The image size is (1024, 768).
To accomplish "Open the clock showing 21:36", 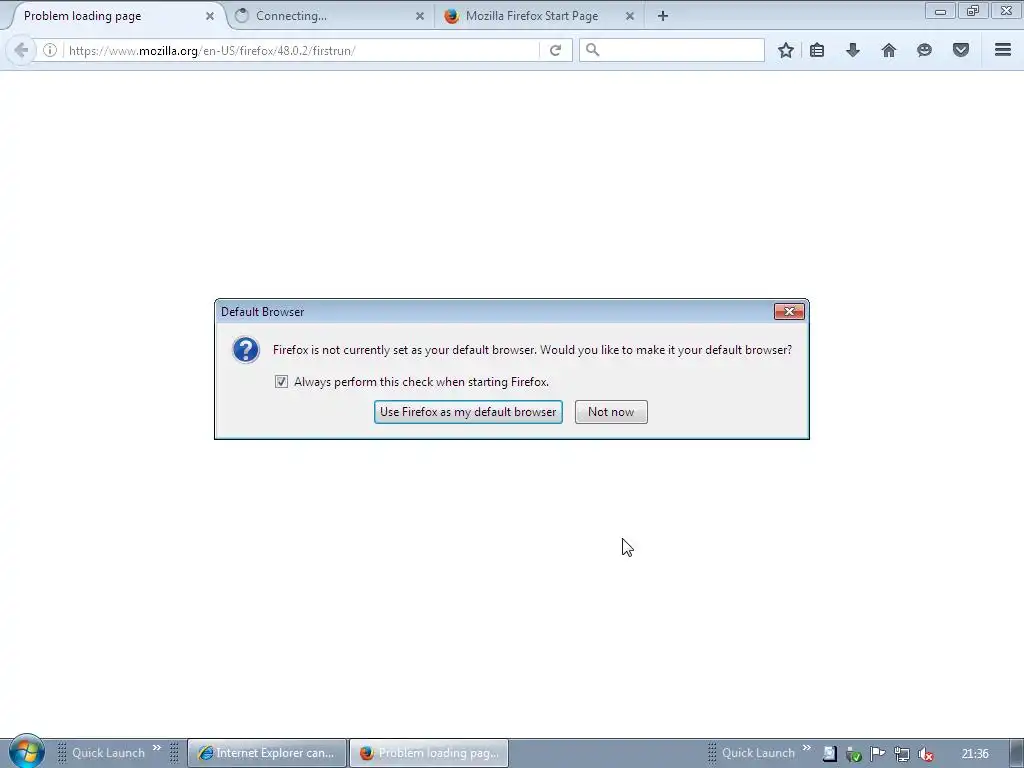I will click(975, 754).
